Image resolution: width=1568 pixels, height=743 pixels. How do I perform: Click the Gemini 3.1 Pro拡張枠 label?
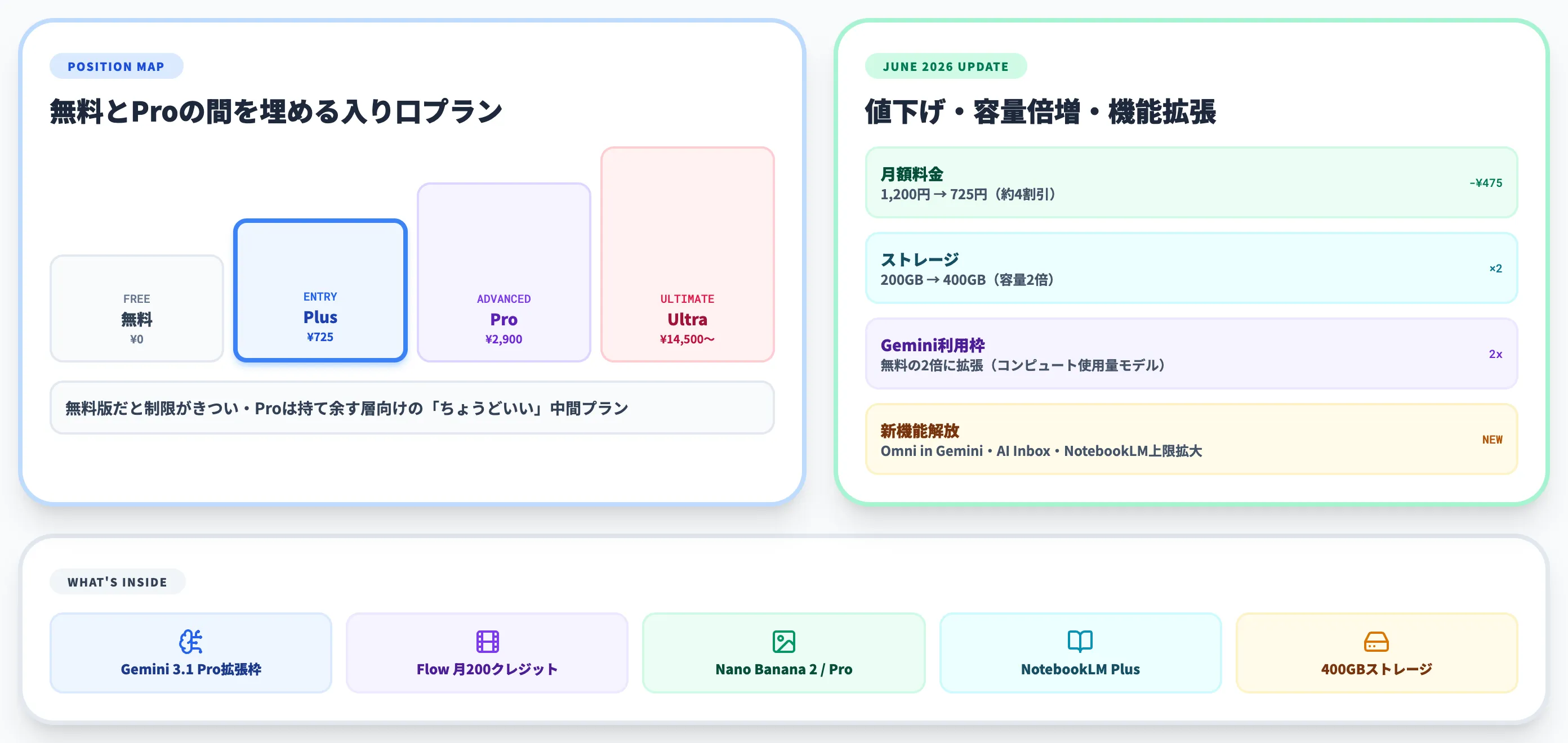point(190,669)
